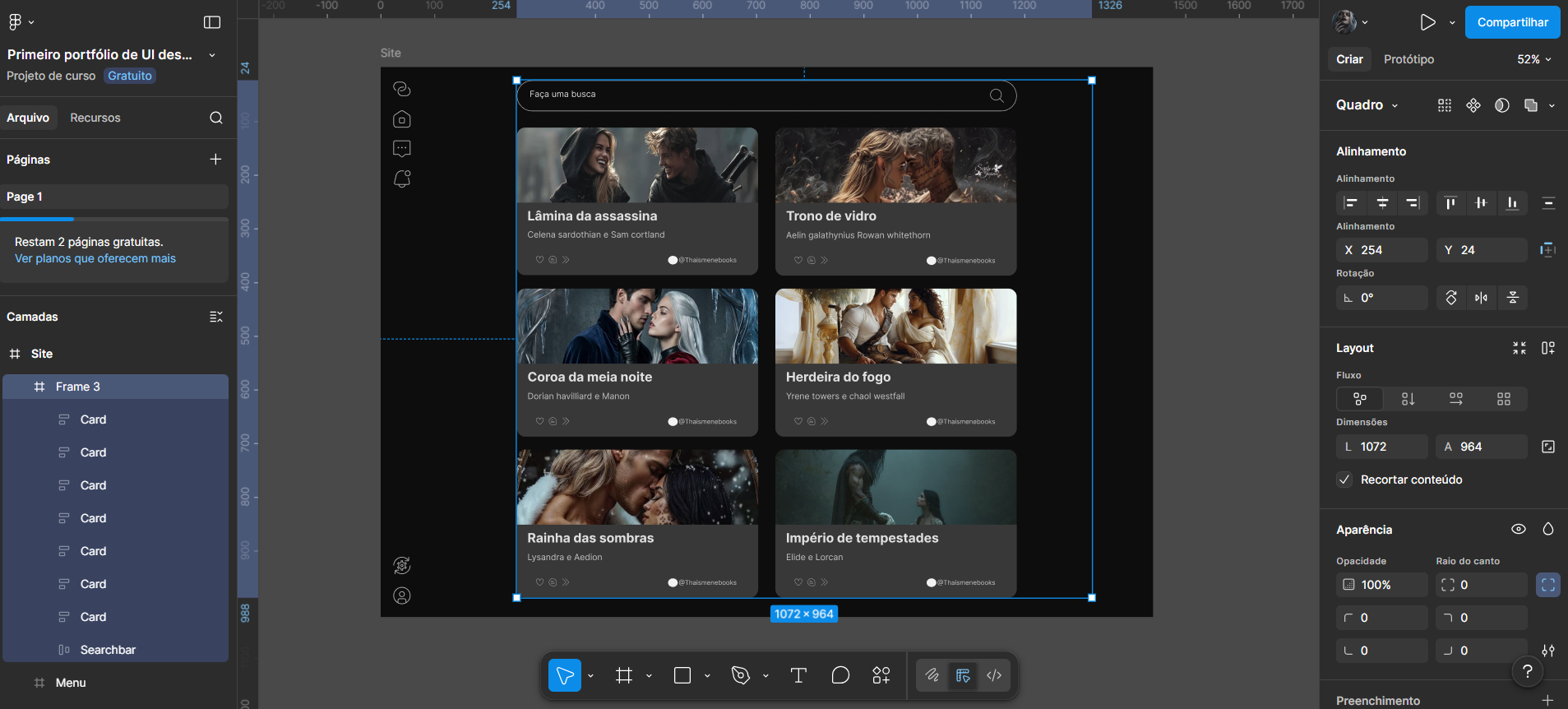Open the project name chevron menu

coord(212,55)
